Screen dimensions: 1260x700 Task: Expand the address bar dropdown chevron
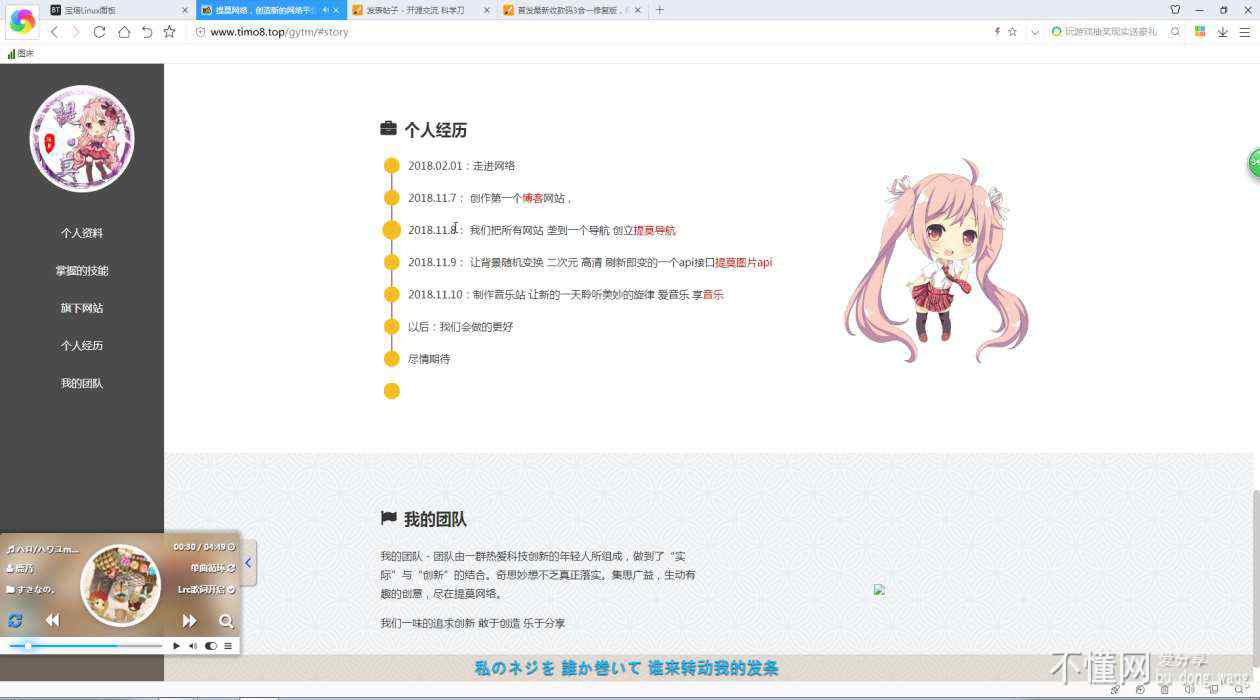[x=1034, y=32]
